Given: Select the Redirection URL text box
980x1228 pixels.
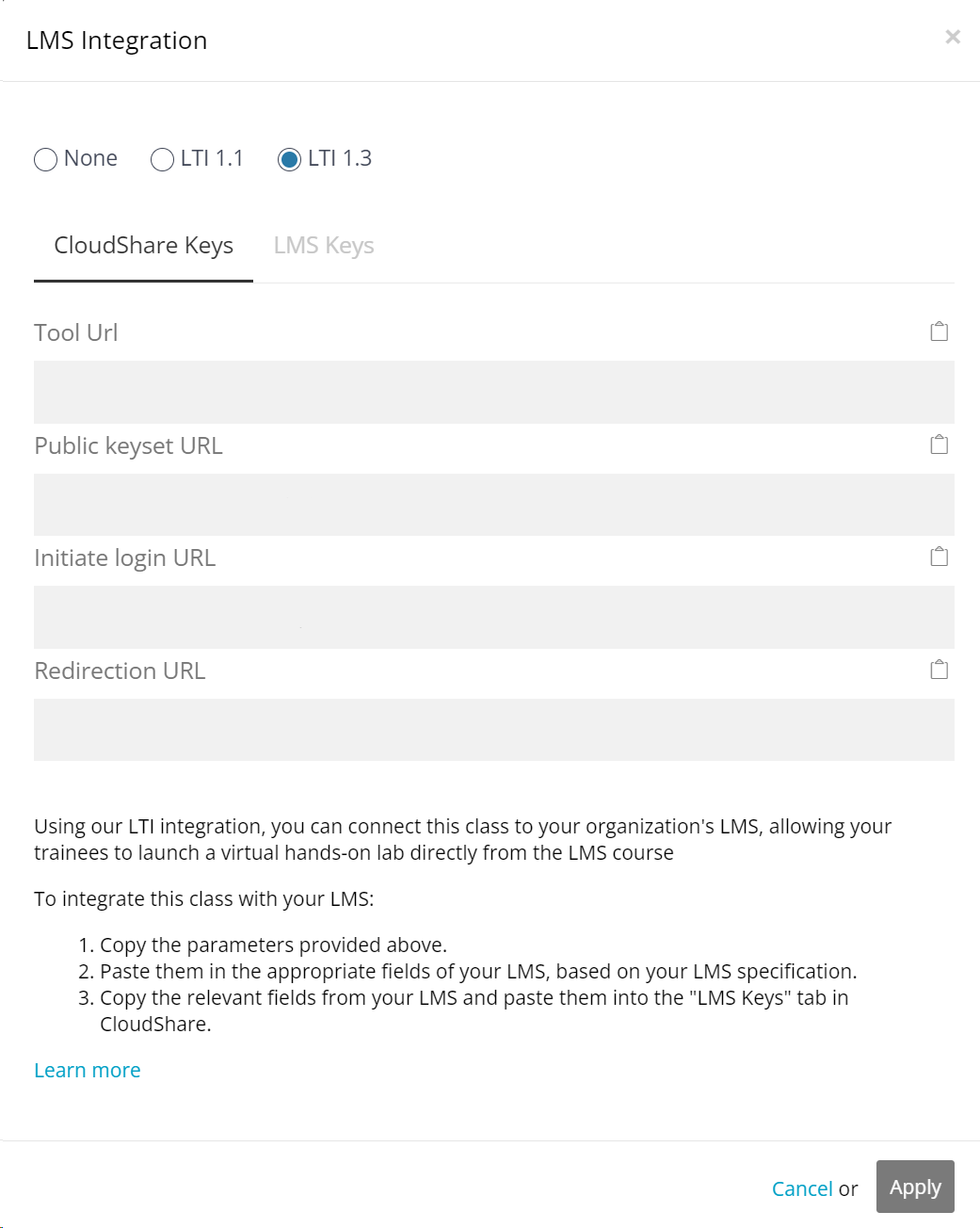Looking at the screenshot, I should pos(494,730).
